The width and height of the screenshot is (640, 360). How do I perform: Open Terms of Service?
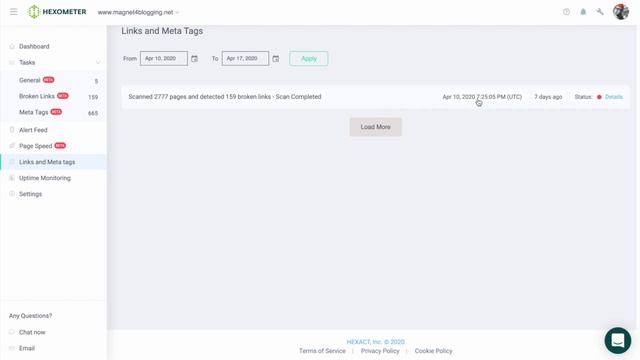click(x=322, y=351)
